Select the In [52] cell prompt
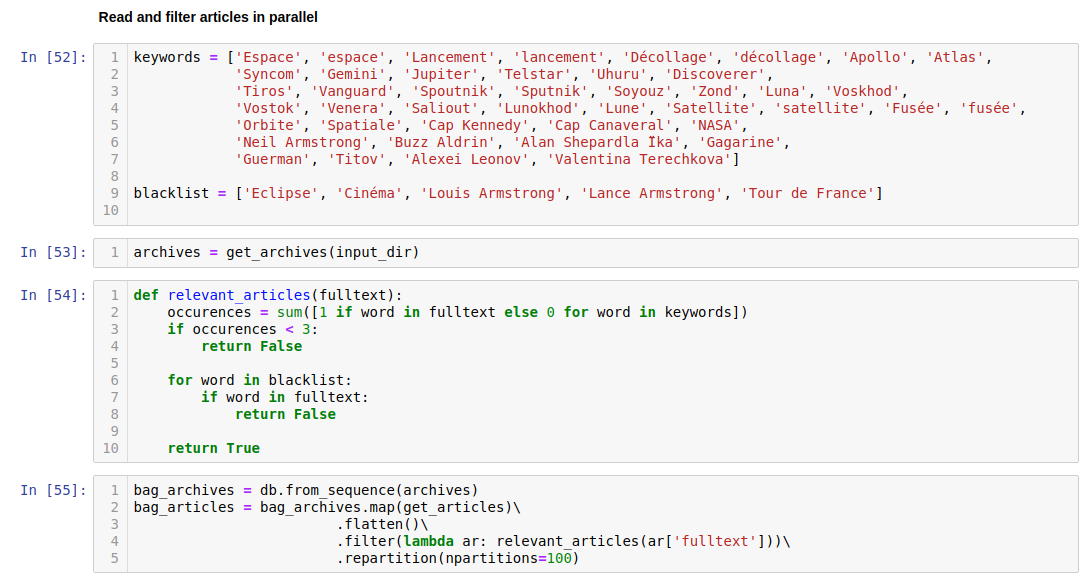The width and height of the screenshot is (1088, 579). 53,58
